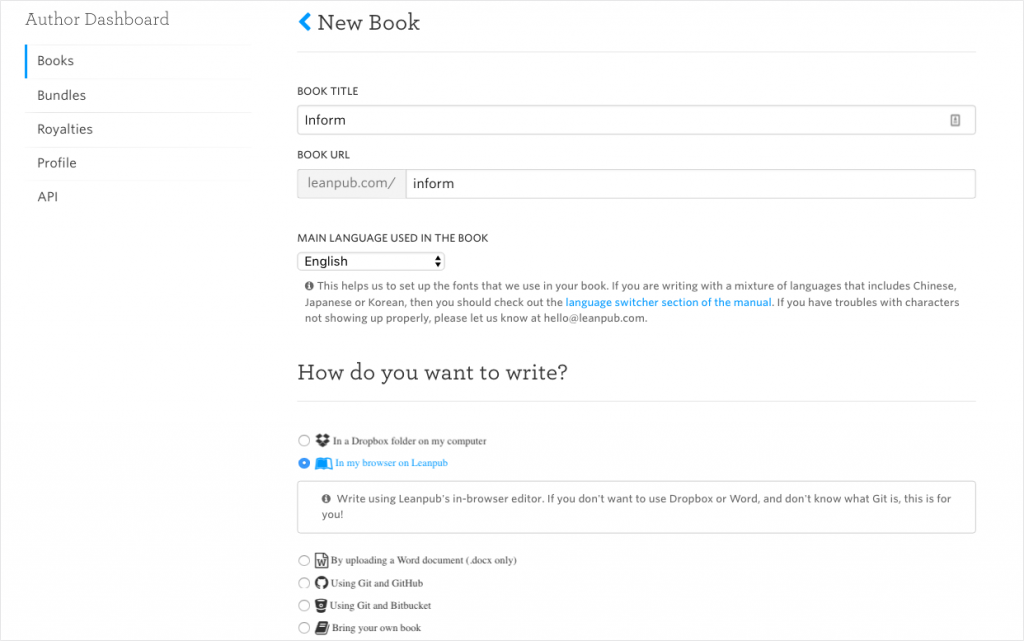Select In my browser on Leanpub radio

(304, 463)
